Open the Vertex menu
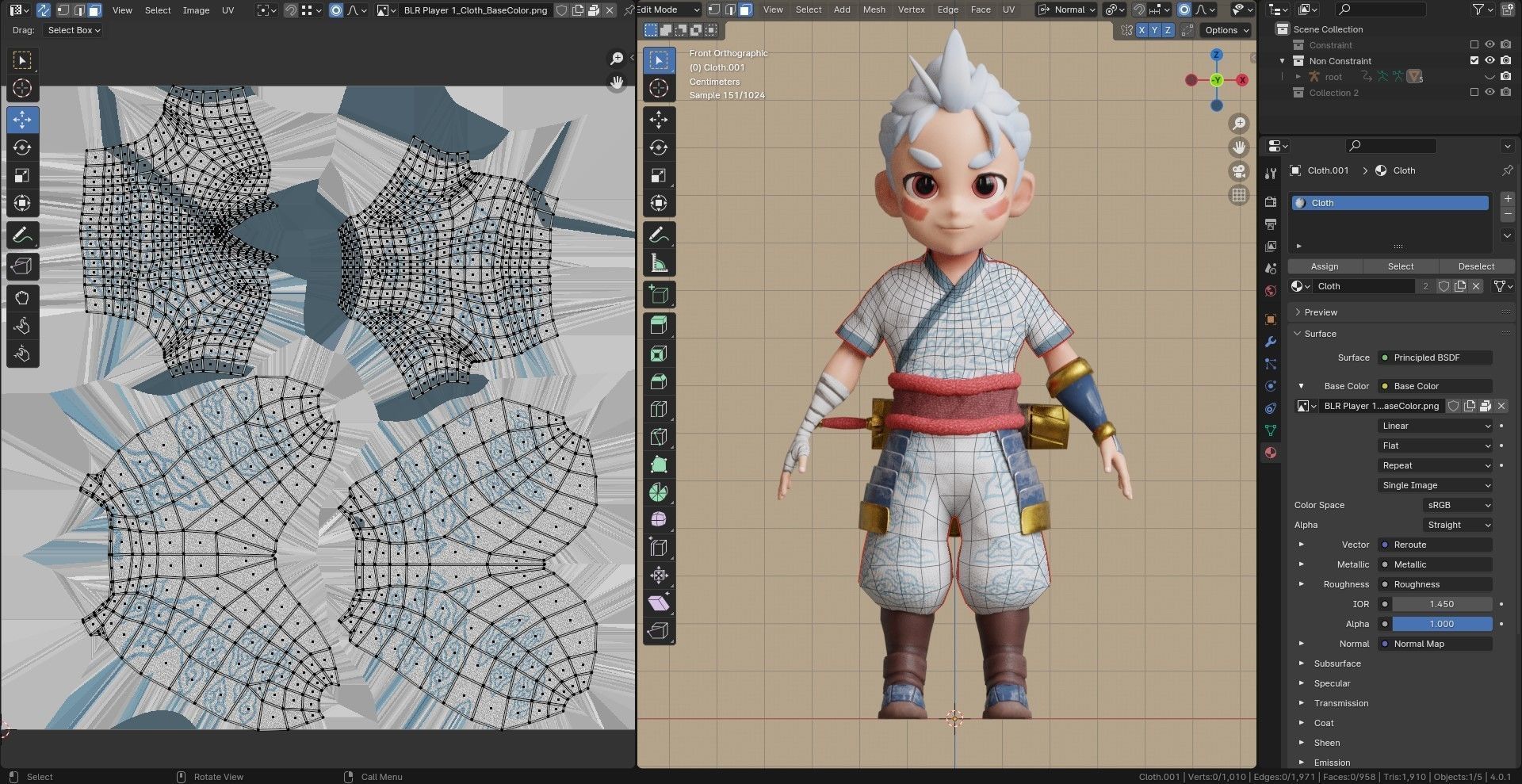 click(911, 10)
